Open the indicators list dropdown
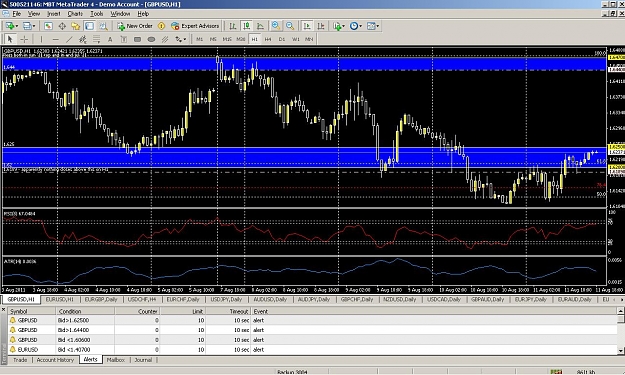Viewport: 625px width, 375px height. [x=344, y=26]
